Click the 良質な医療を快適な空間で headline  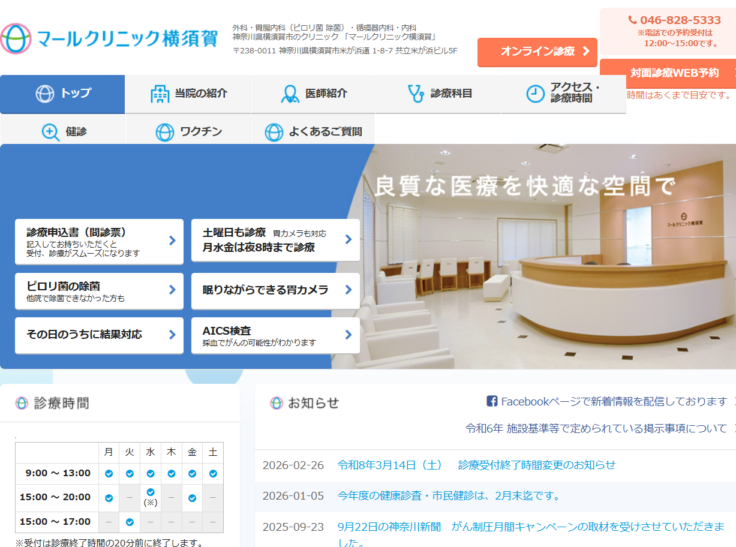(525, 186)
